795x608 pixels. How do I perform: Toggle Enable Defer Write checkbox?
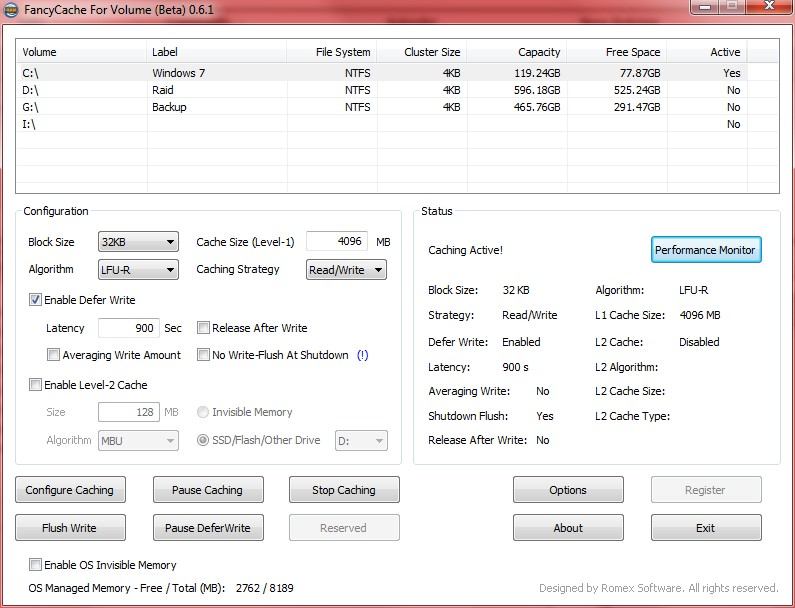pos(35,300)
